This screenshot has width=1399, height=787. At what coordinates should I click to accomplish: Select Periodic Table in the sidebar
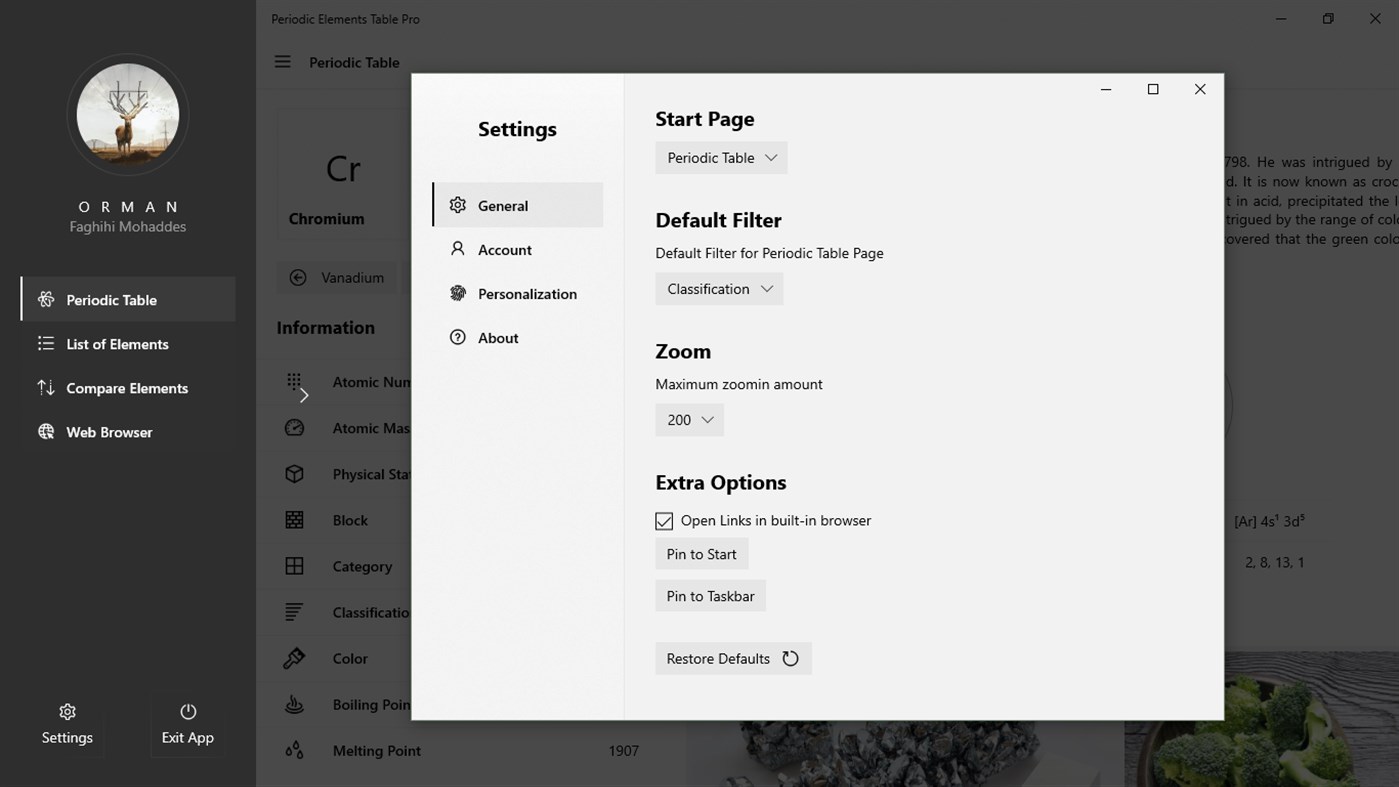(129, 300)
